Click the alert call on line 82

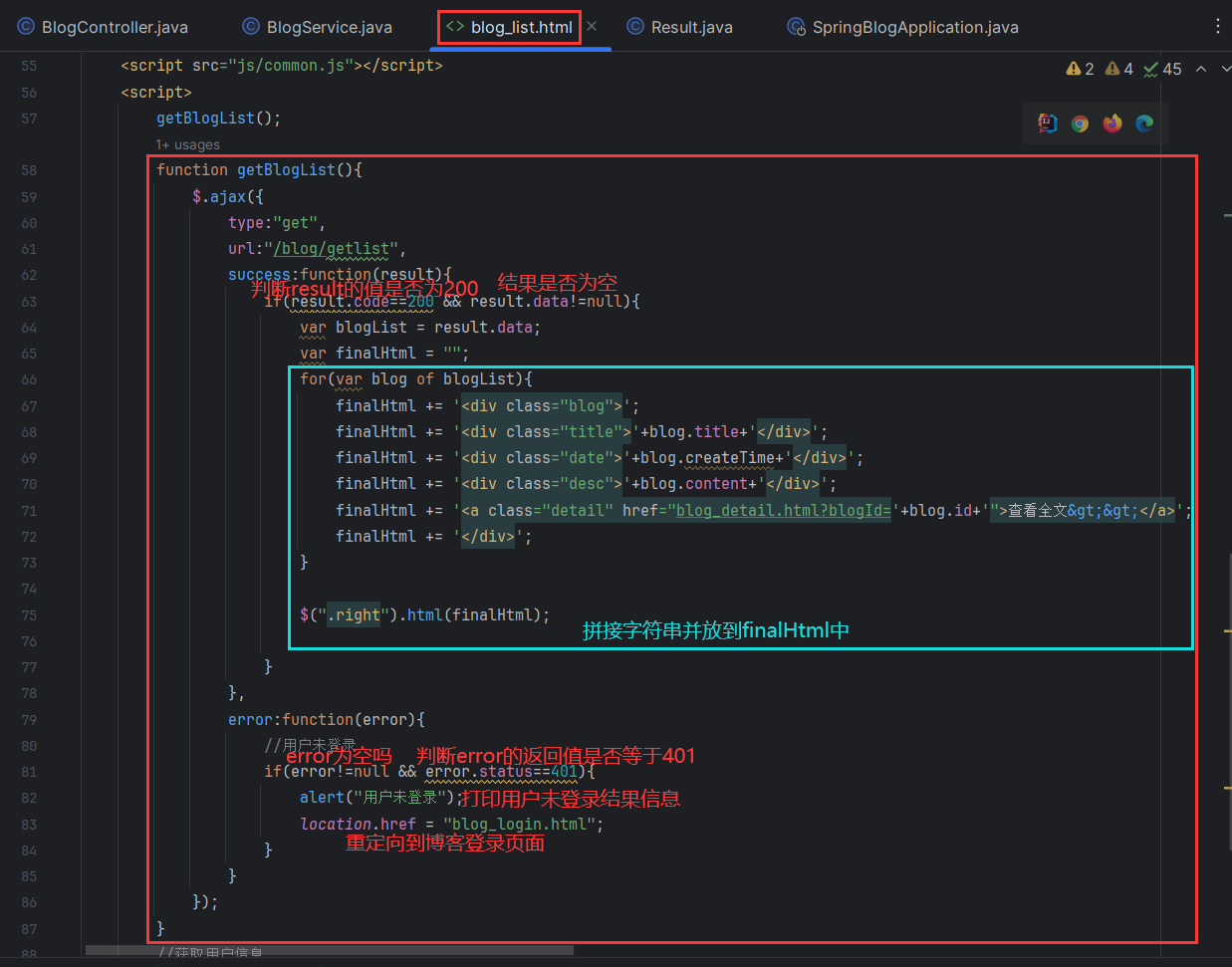pos(322,798)
